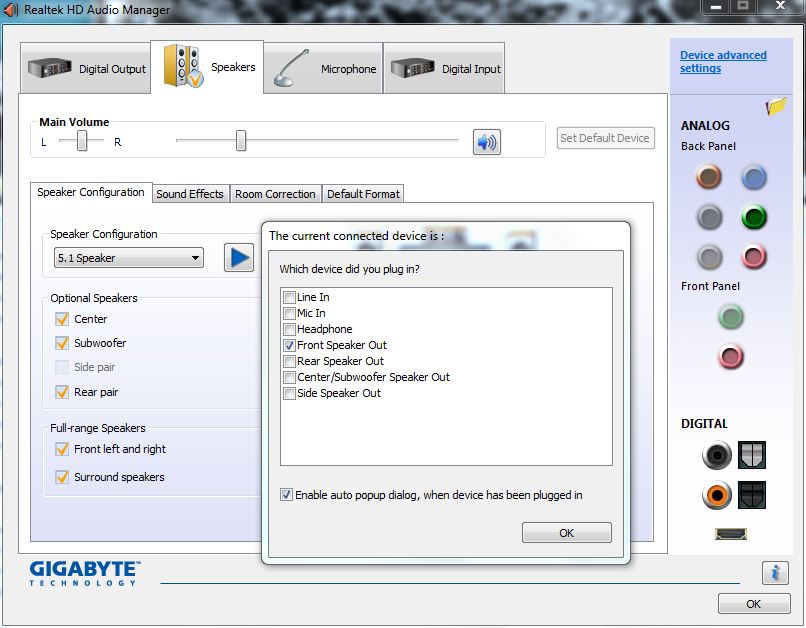The width and height of the screenshot is (806, 628).
Task: Click the Speakers device icon
Action: click(x=183, y=66)
